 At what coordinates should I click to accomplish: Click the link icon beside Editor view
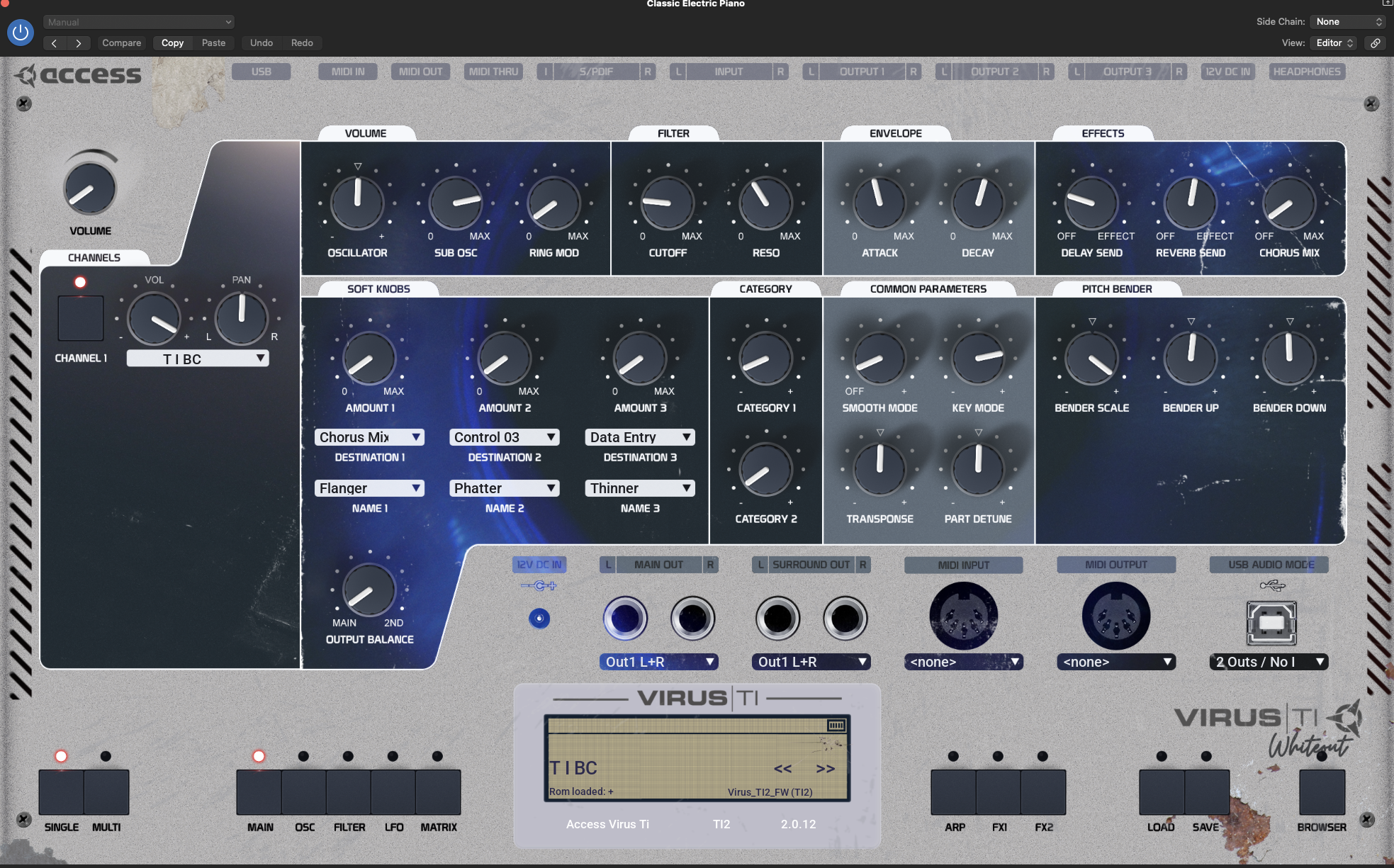tap(1375, 43)
